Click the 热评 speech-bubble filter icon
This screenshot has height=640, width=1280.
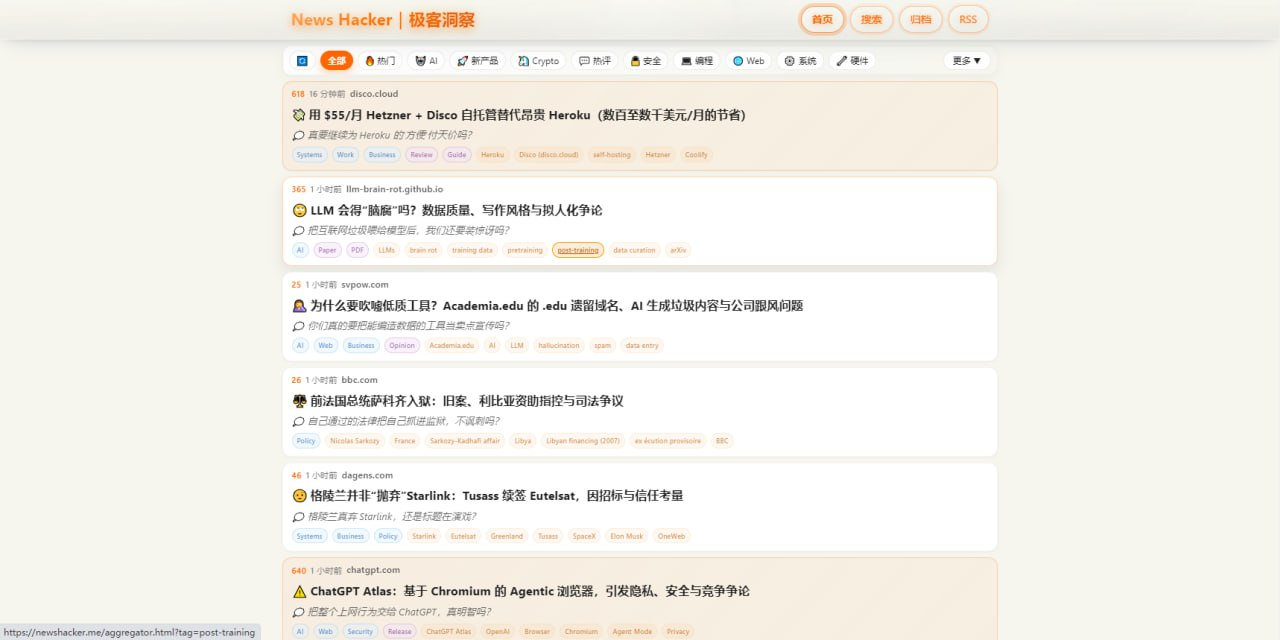[582, 60]
